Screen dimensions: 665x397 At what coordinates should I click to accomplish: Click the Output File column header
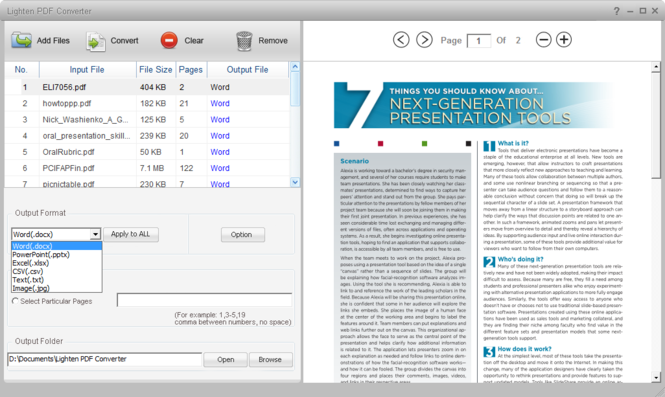click(248, 70)
